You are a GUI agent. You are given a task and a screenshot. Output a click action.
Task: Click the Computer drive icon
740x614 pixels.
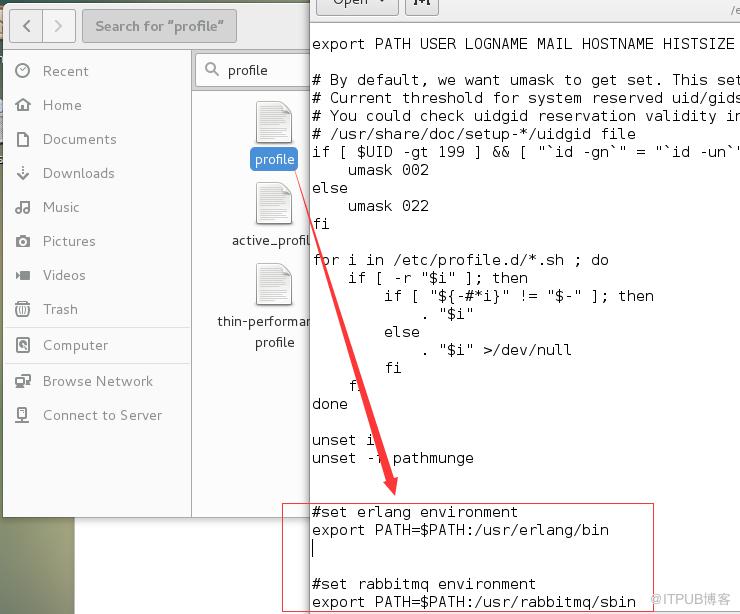[23, 345]
